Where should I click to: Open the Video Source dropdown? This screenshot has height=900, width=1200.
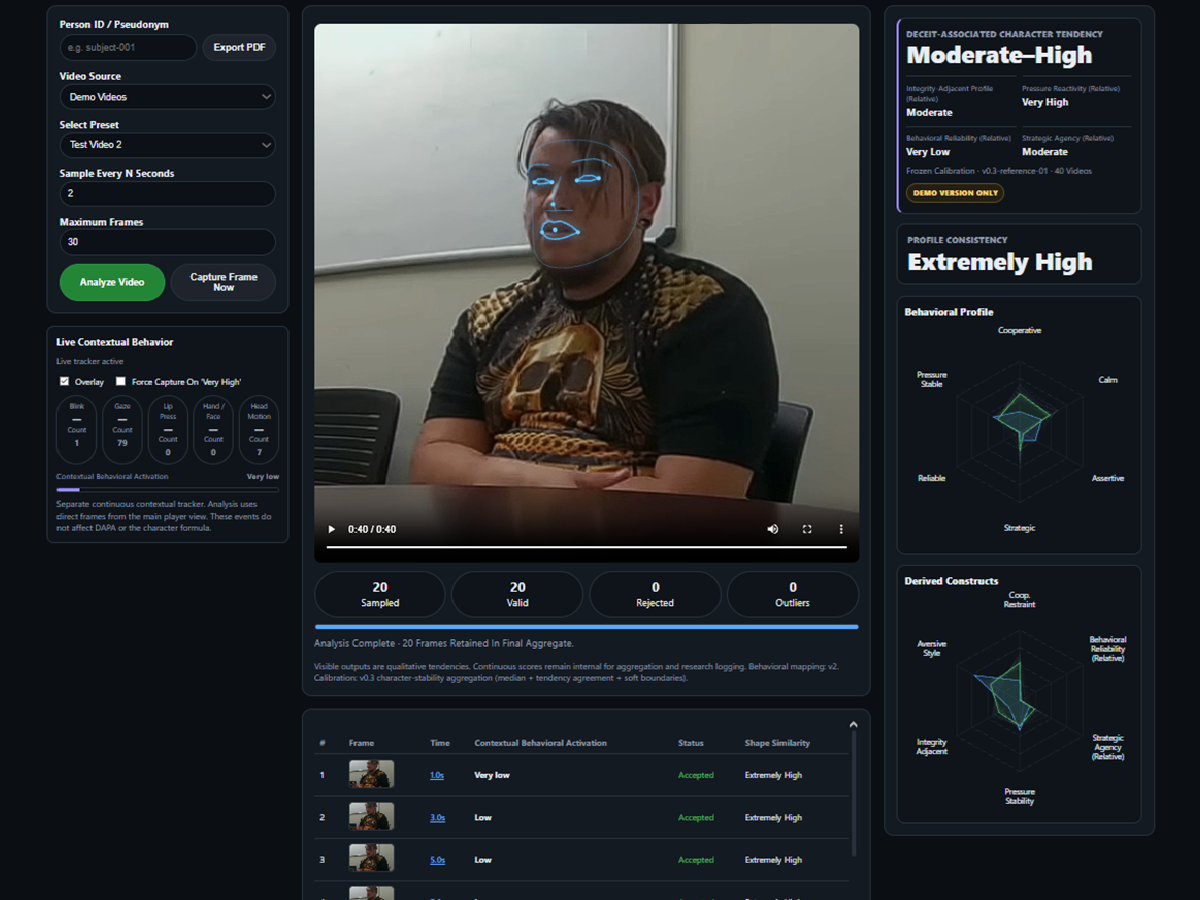167,97
